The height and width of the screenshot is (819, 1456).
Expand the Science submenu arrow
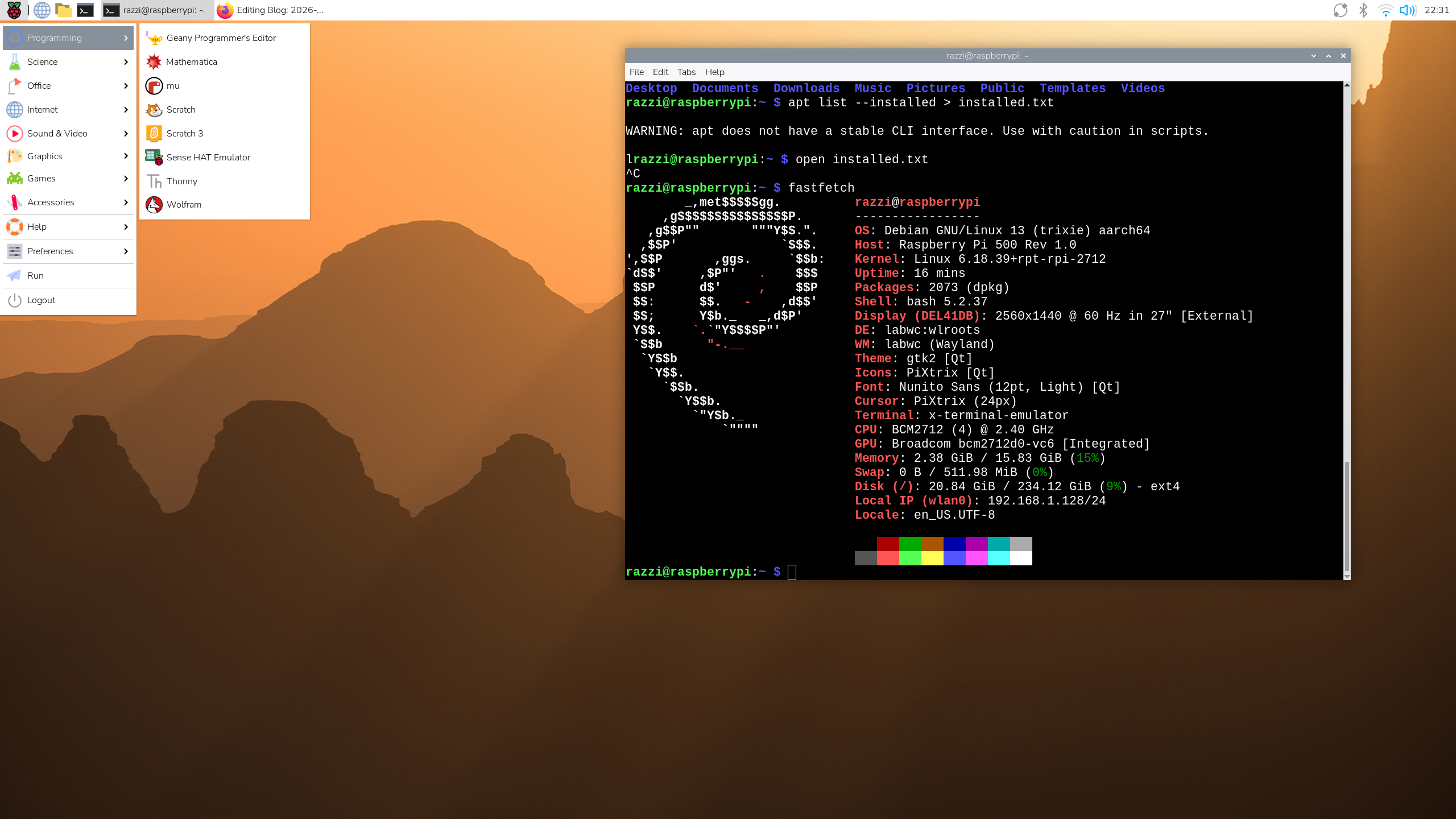tap(126, 62)
